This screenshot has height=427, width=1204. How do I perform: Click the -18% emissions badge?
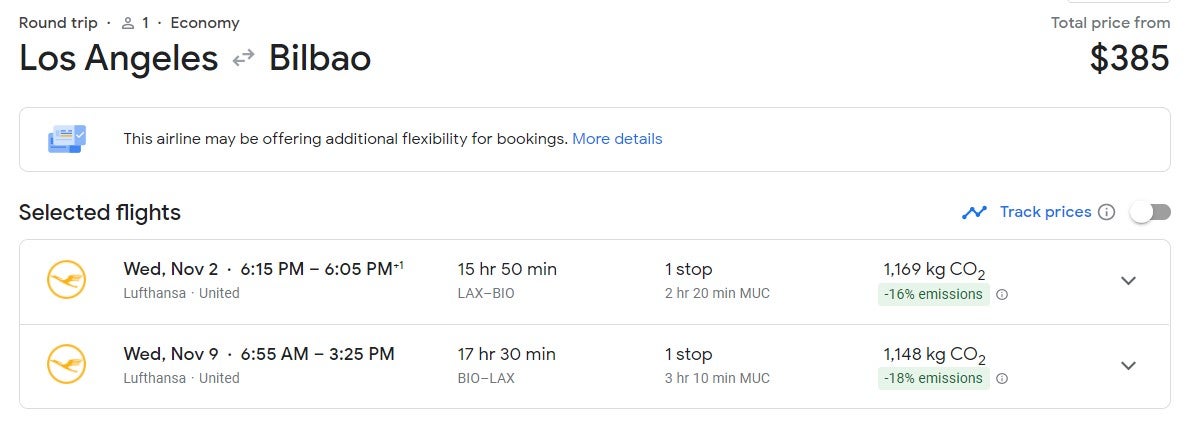click(x=933, y=379)
